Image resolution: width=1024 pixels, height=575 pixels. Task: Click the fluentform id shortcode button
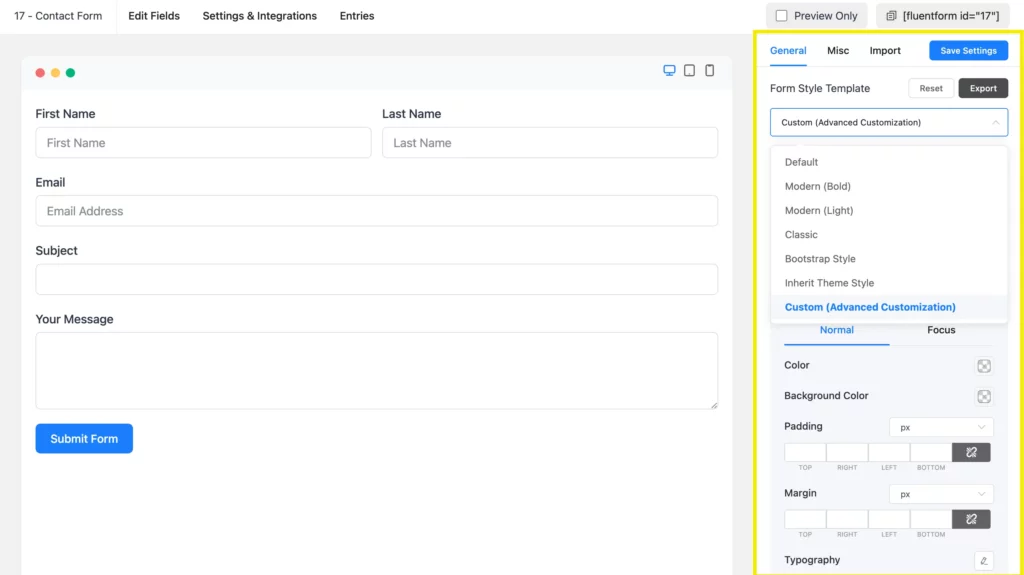tap(942, 16)
